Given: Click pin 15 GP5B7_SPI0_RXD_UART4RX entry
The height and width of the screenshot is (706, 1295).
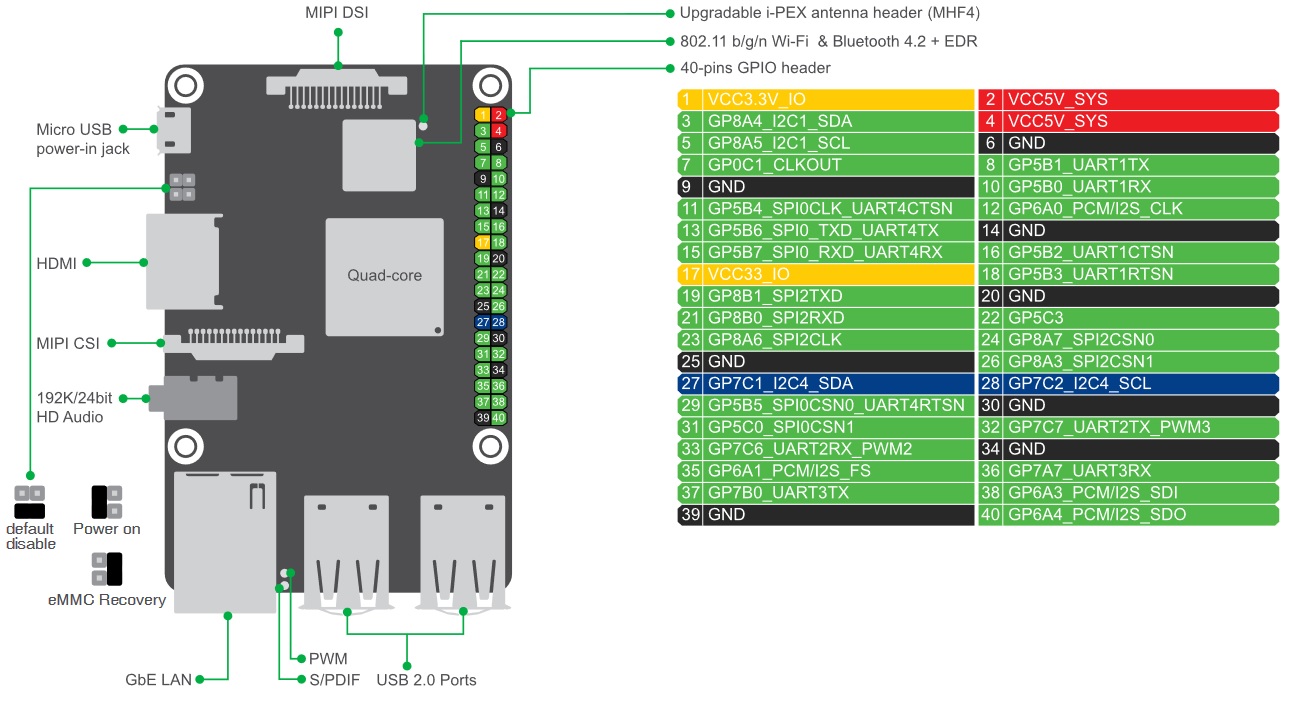Looking at the screenshot, I should pos(826,252).
